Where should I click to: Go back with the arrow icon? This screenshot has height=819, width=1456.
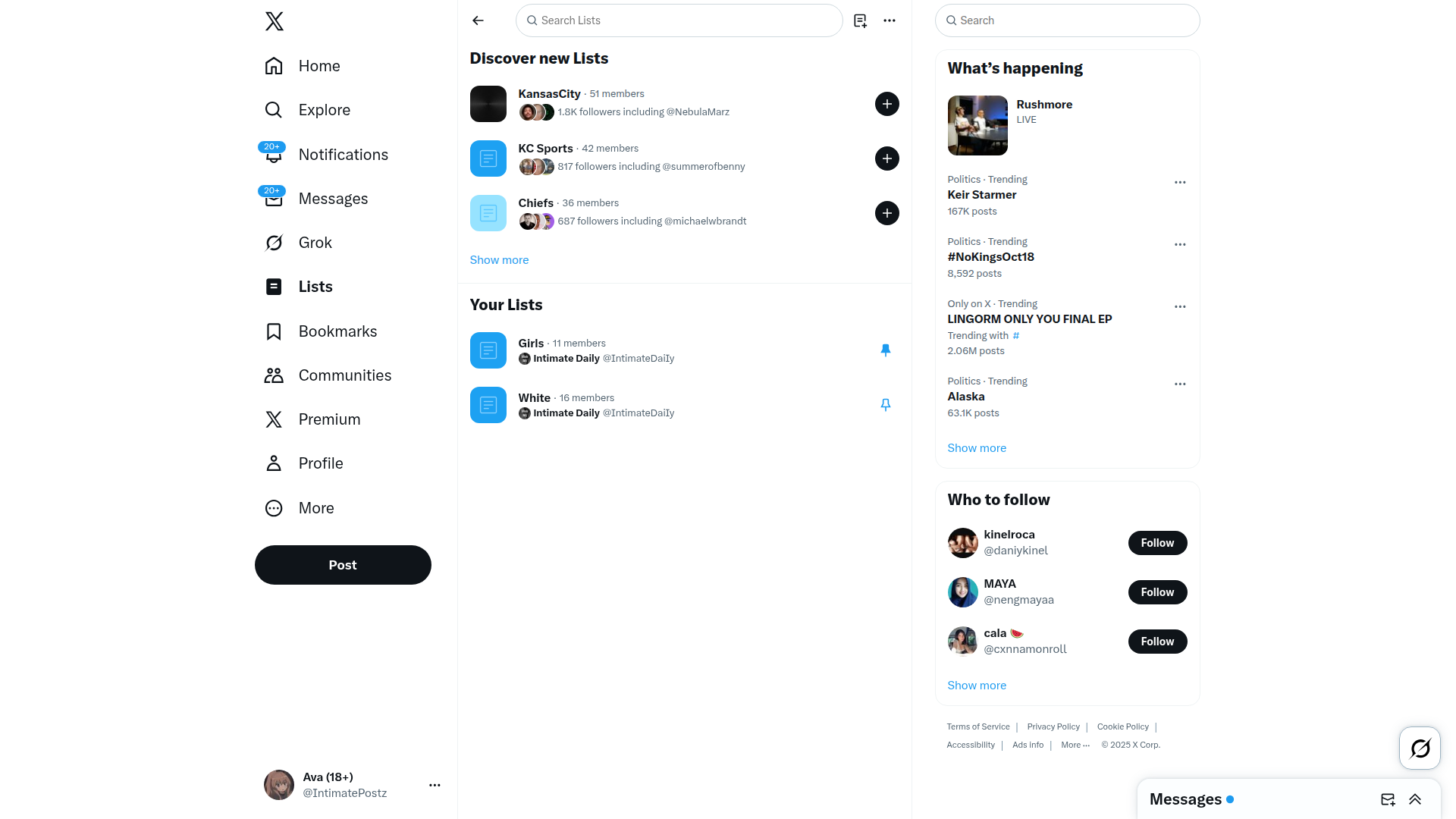click(478, 20)
